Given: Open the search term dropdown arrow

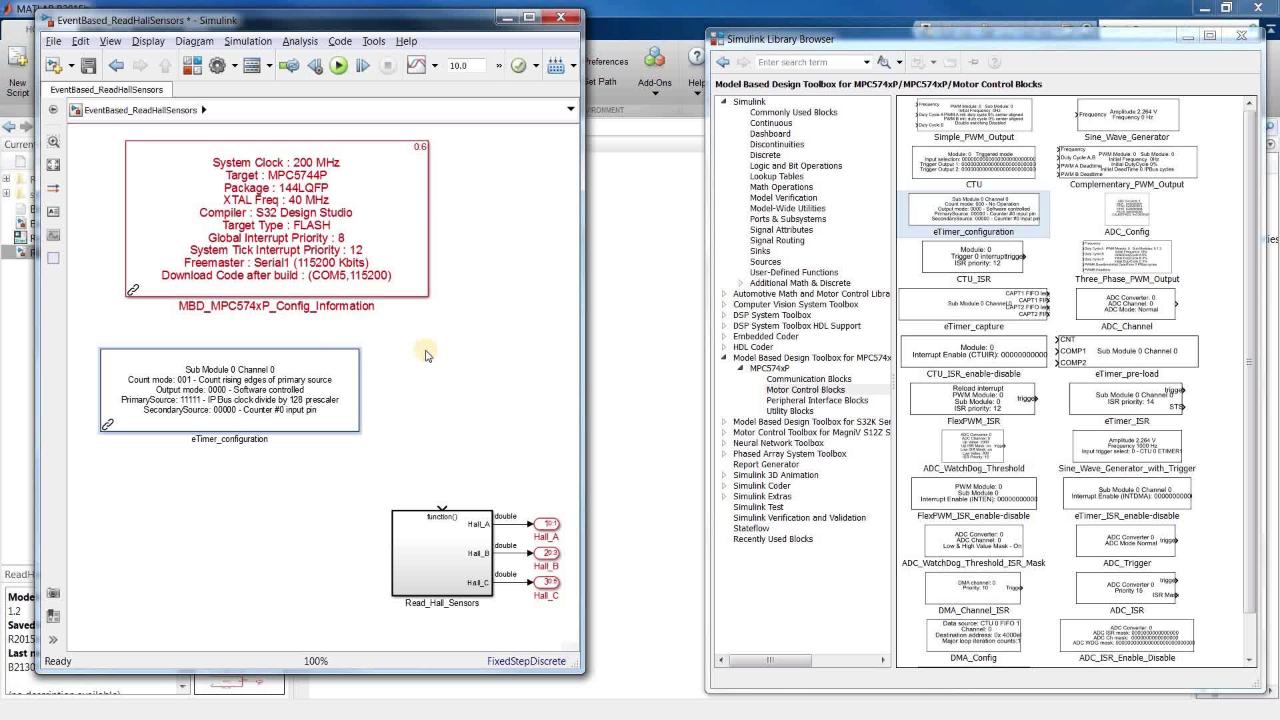Looking at the screenshot, I should [x=866, y=62].
